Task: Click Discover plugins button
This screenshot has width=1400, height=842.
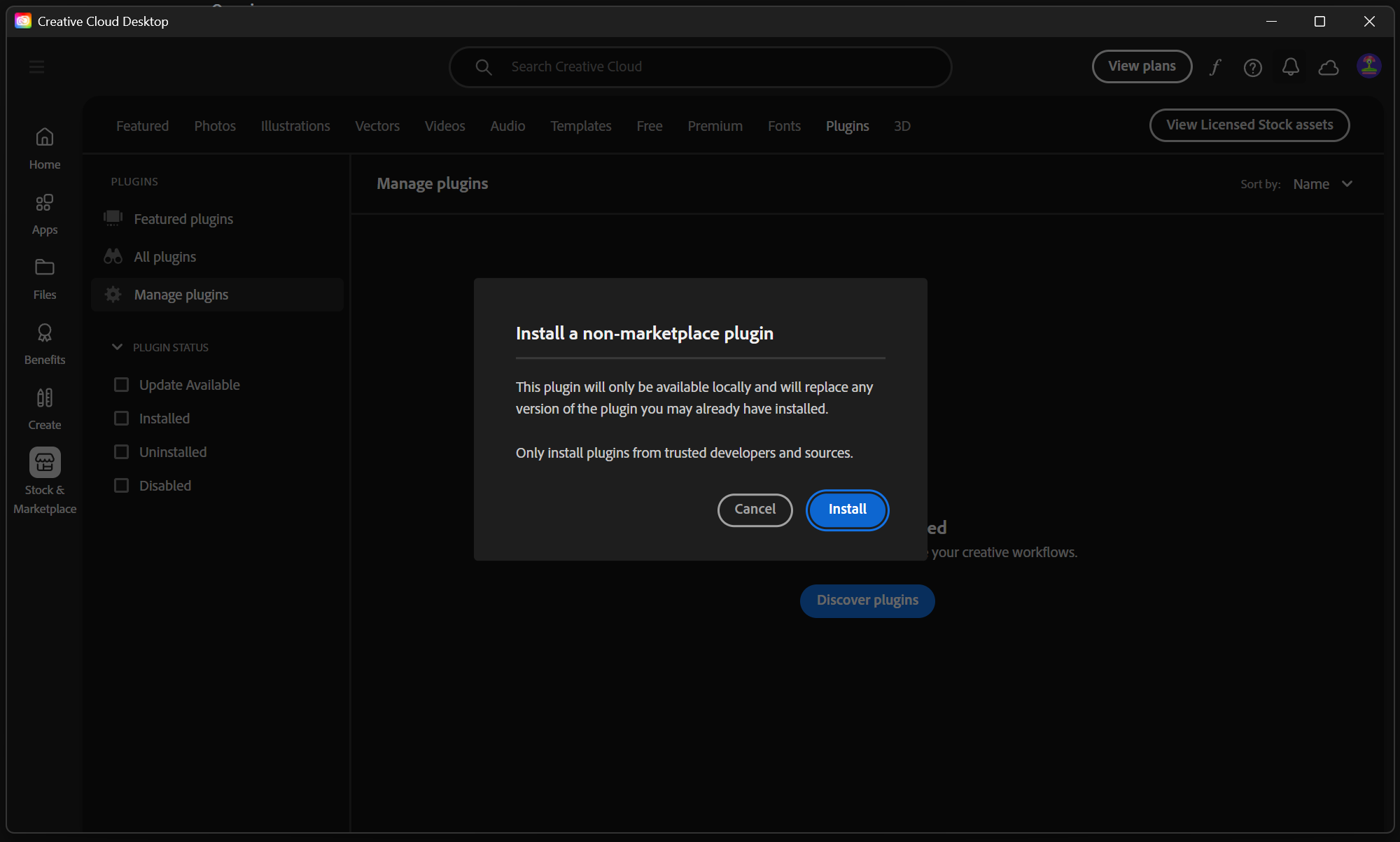Action: tap(867, 601)
